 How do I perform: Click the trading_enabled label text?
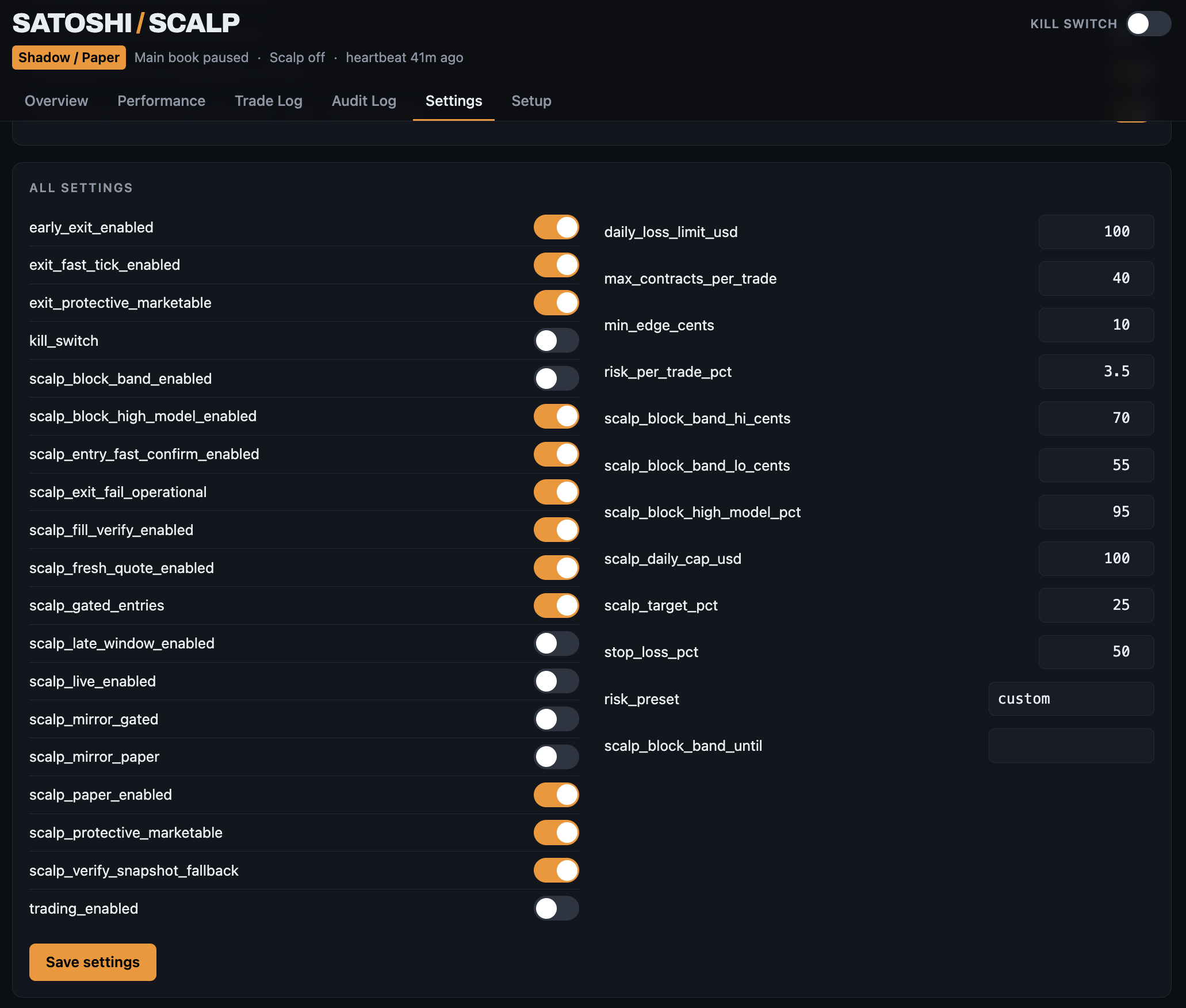click(84, 908)
